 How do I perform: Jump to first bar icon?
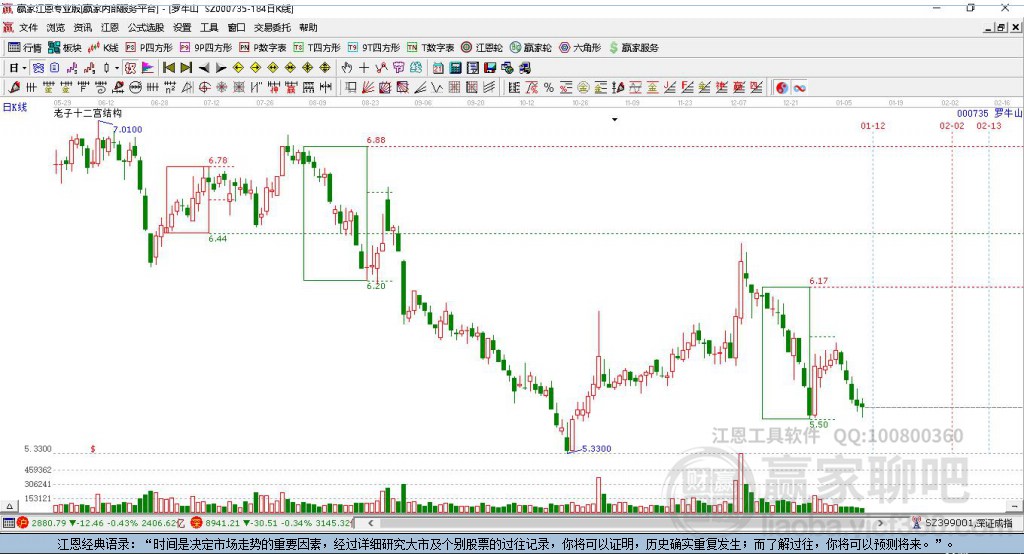pos(168,68)
